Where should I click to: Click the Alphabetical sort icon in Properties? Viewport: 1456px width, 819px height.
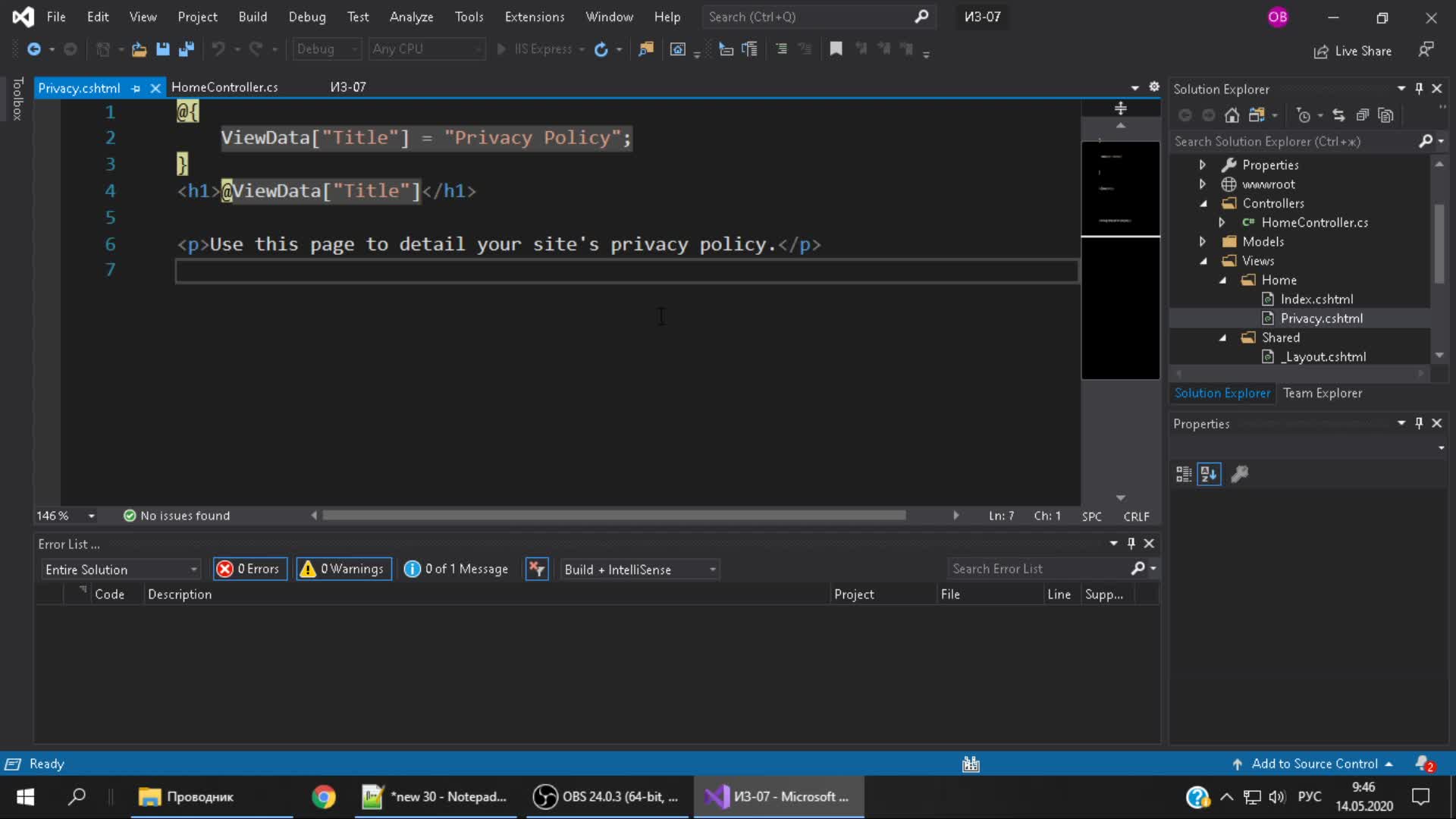click(1210, 475)
